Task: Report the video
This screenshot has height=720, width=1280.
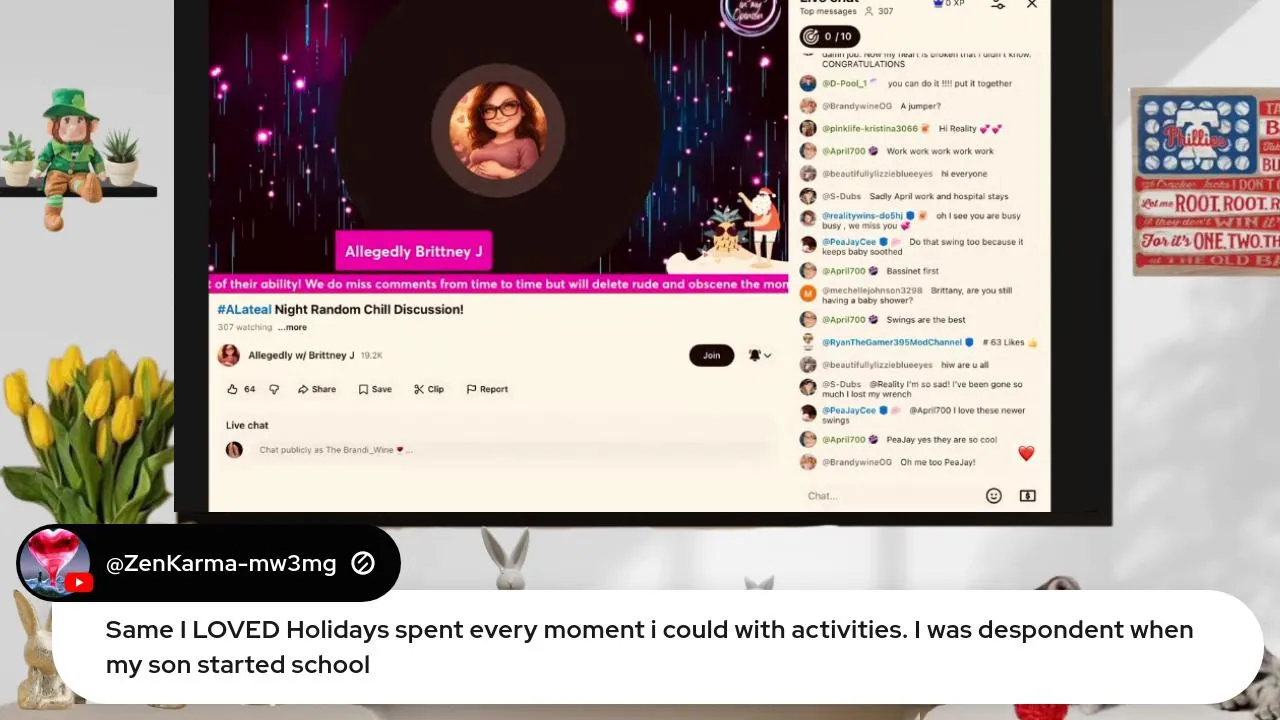Action: pyautogui.click(x=487, y=389)
